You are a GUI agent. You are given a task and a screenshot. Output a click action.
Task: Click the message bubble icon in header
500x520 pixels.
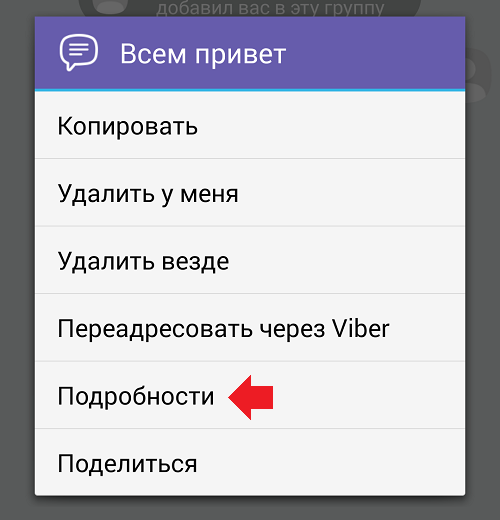click(x=79, y=52)
